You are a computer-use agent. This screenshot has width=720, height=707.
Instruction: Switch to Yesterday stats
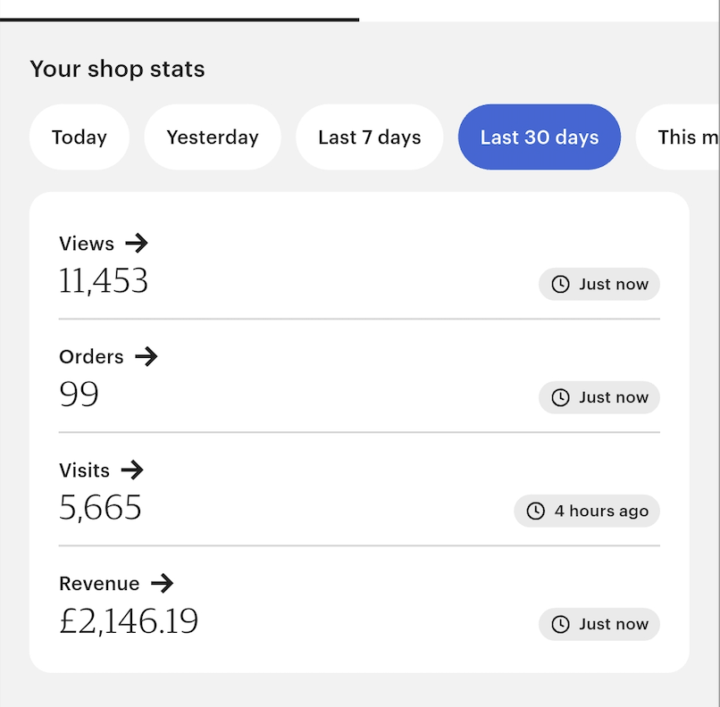pyautogui.click(x=212, y=137)
